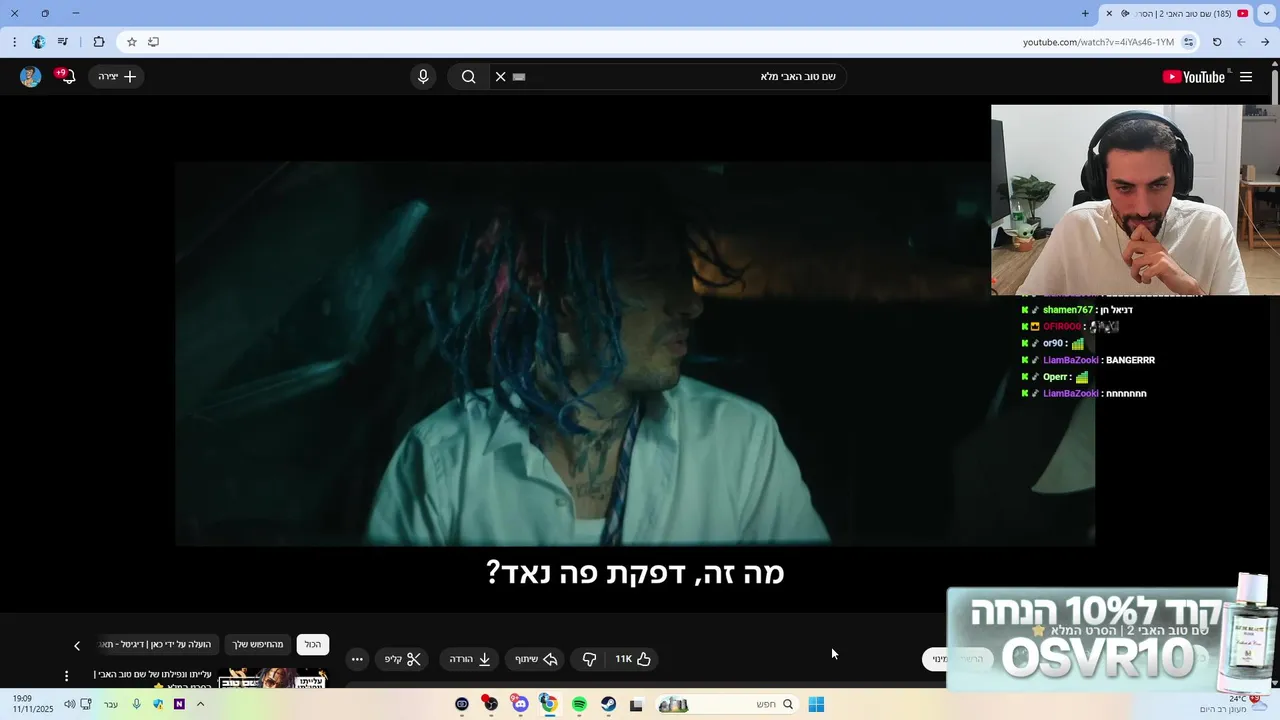Open the volume speaker tray icon
The width and height of the screenshot is (1280, 720).
pyautogui.click(x=69, y=705)
